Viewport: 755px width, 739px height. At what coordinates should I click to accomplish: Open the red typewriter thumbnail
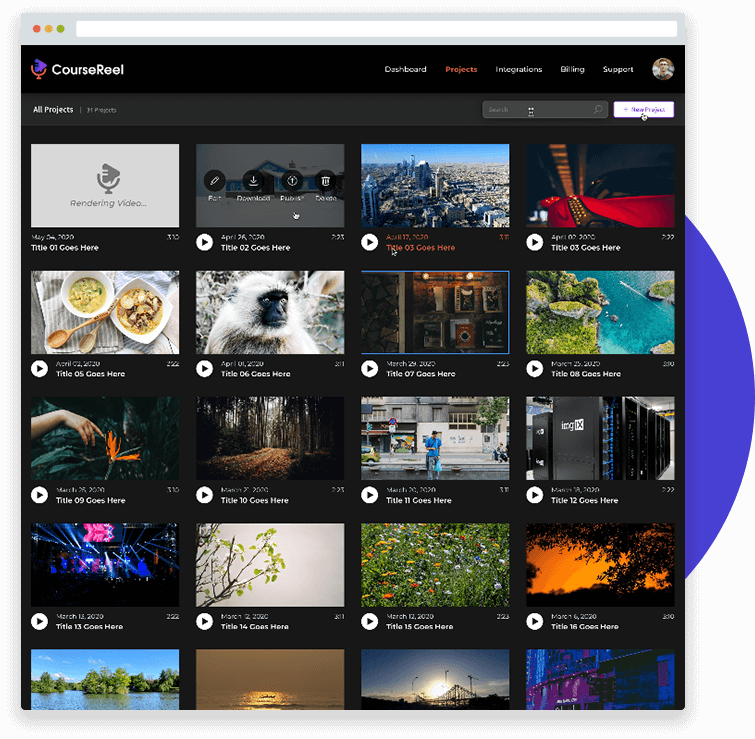click(x=600, y=185)
